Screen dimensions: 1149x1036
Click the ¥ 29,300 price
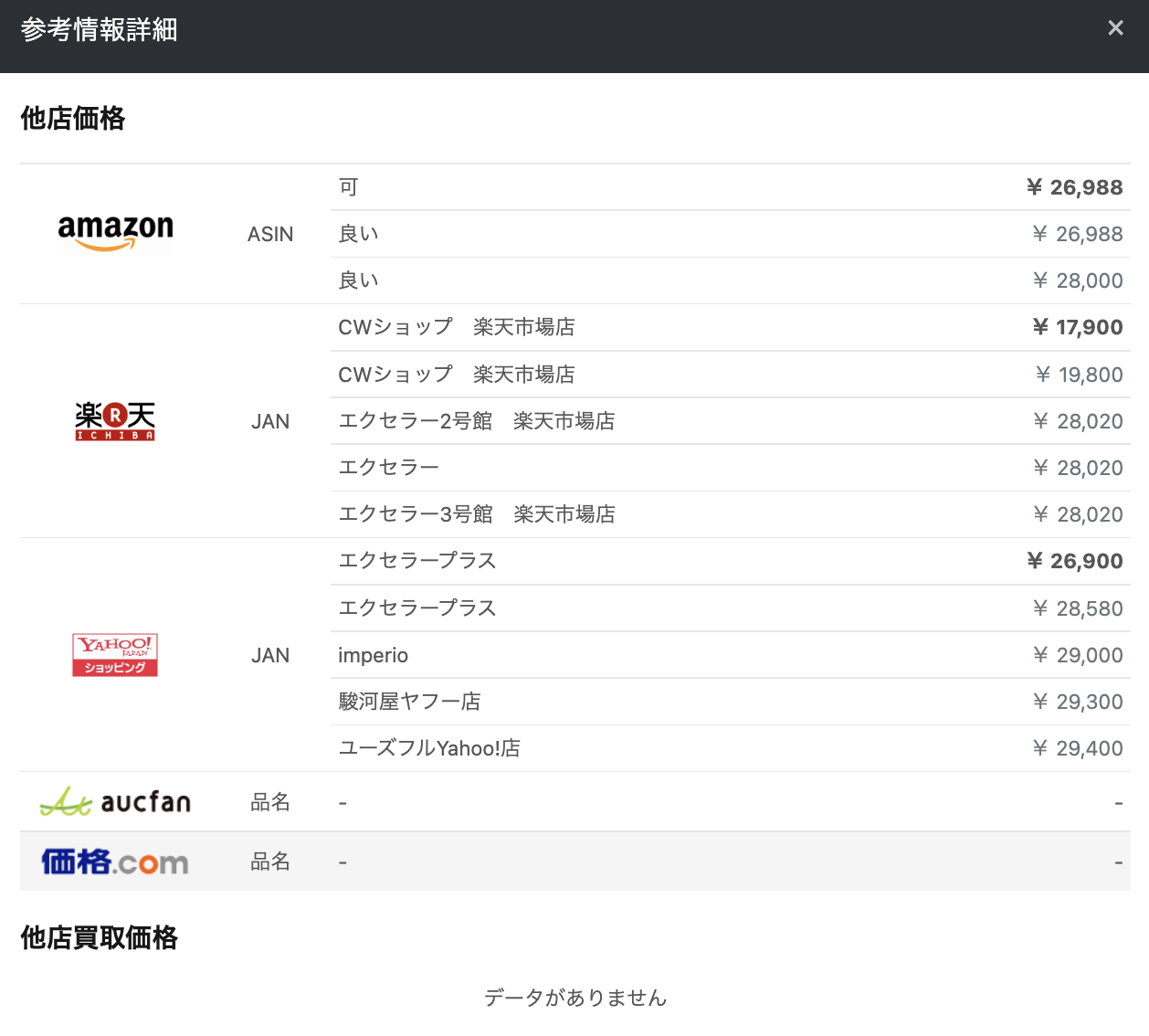coord(1078,702)
